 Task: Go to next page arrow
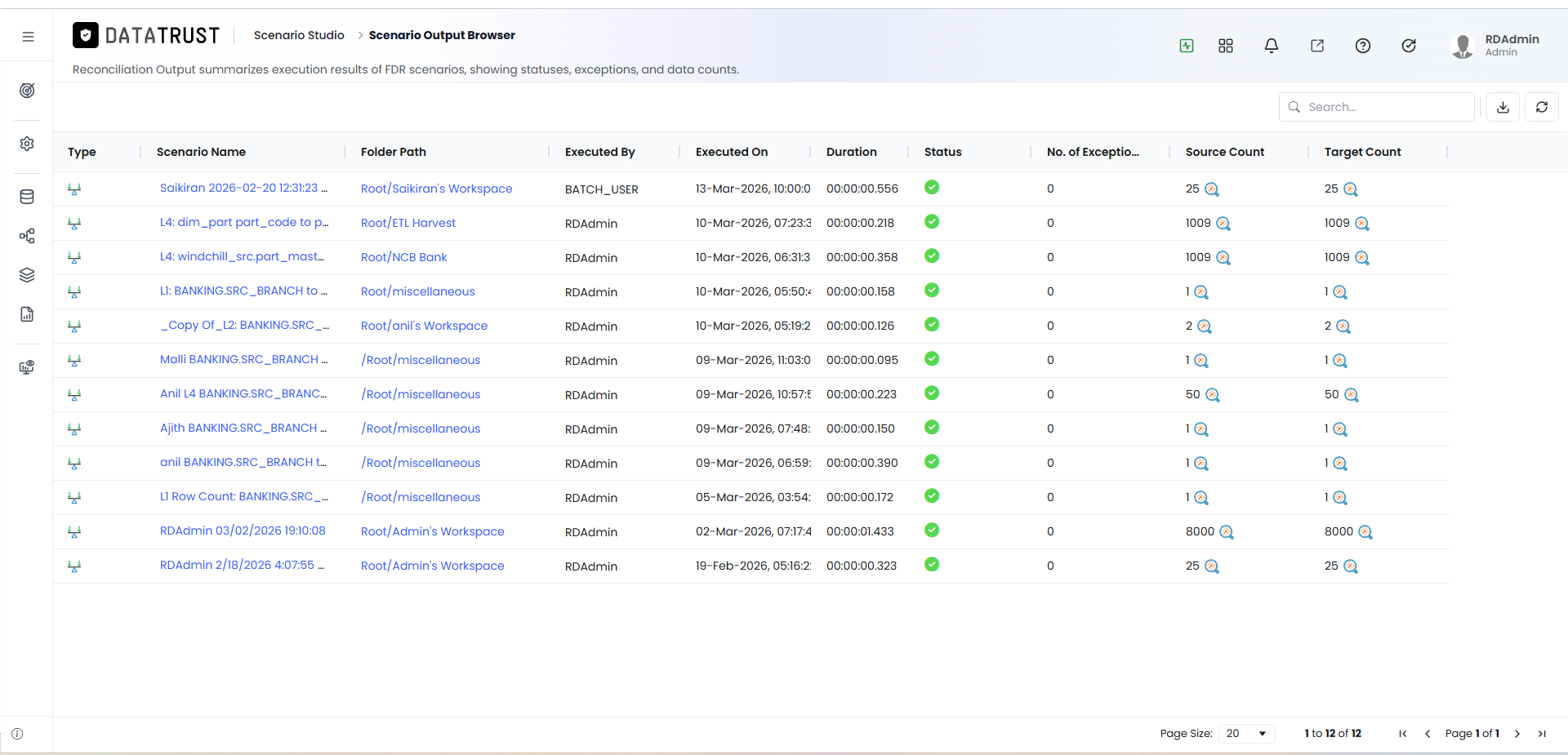pos(1517,734)
